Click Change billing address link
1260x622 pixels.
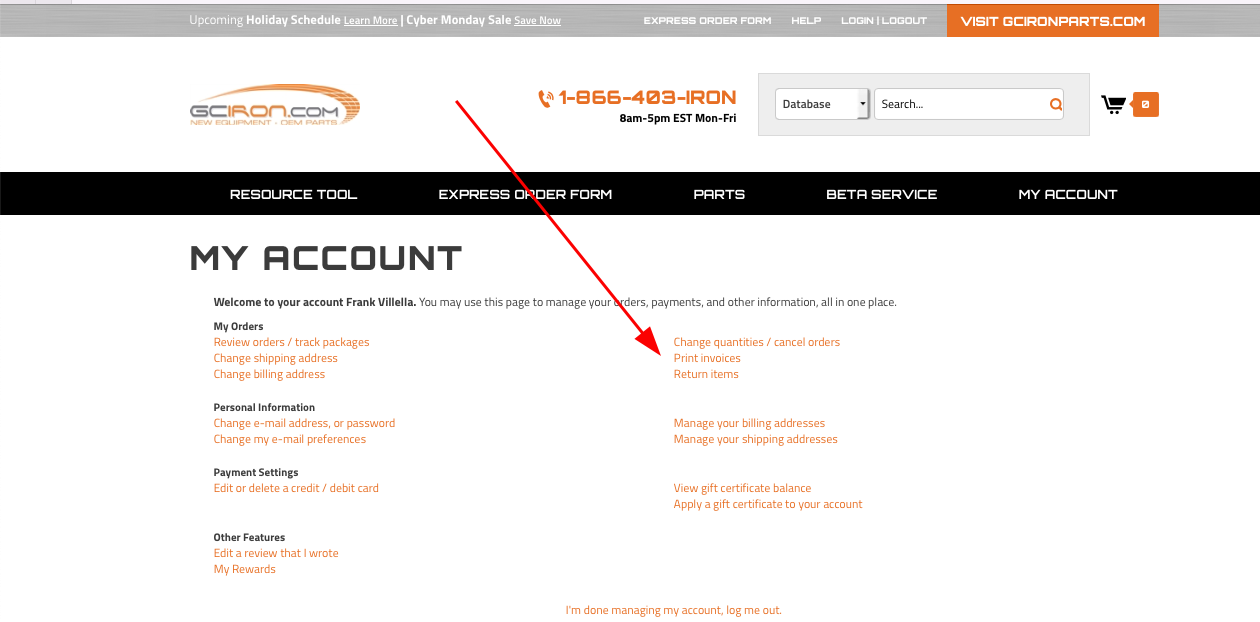click(269, 374)
